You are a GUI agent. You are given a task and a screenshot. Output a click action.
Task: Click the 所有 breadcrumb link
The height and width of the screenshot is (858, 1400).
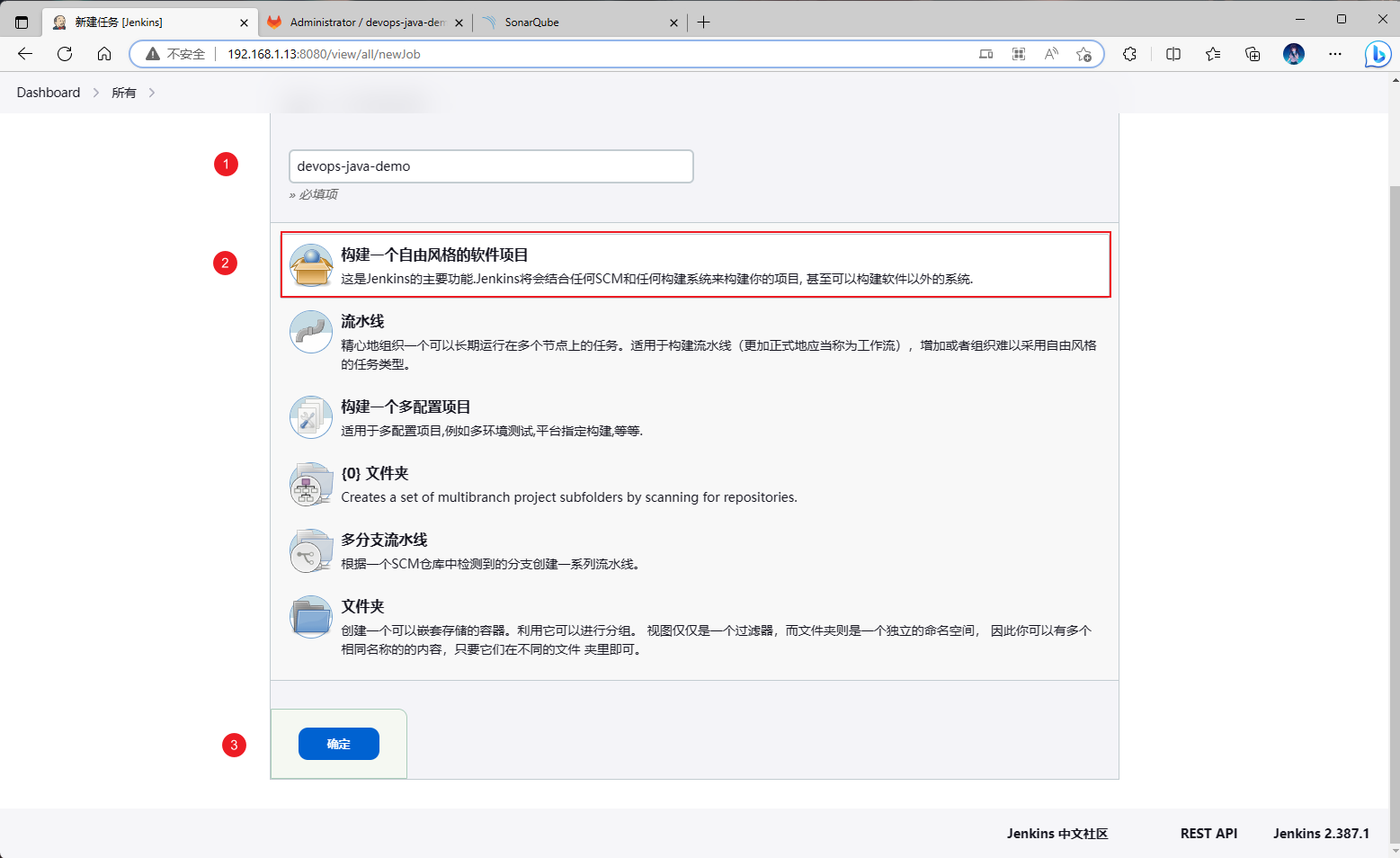pos(124,93)
